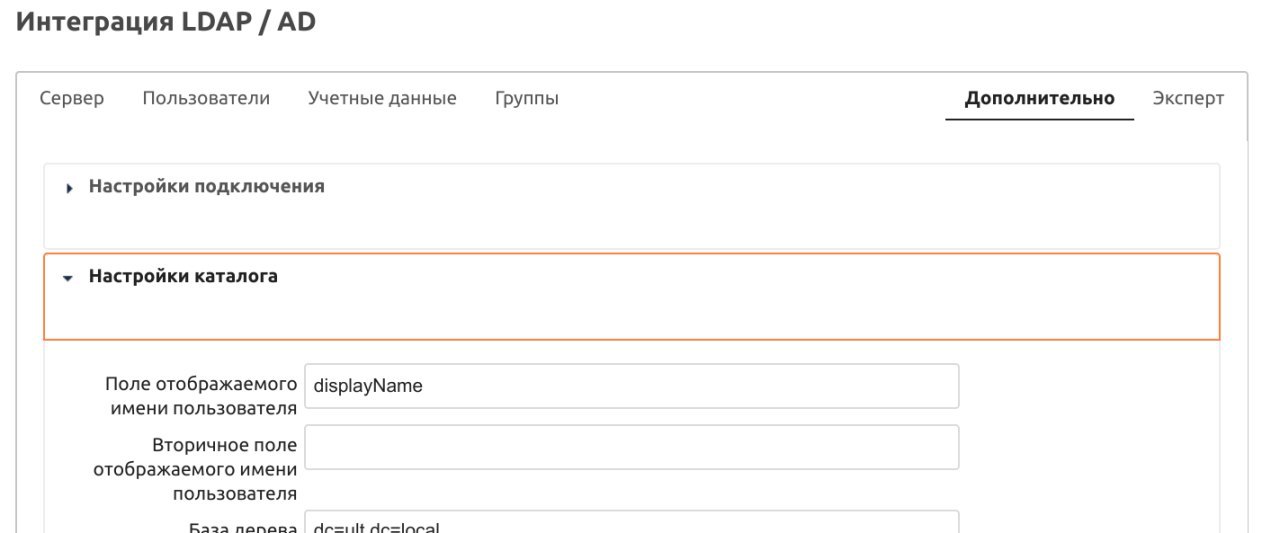Click the Поле отображаемого имени пользователя label

(201, 396)
